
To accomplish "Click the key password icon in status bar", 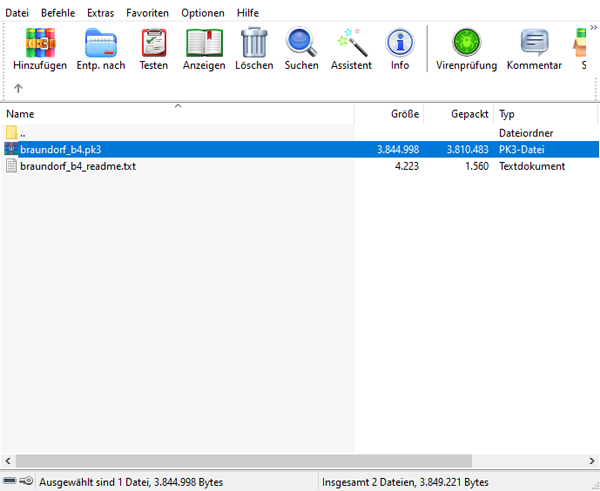I will point(26,480).
